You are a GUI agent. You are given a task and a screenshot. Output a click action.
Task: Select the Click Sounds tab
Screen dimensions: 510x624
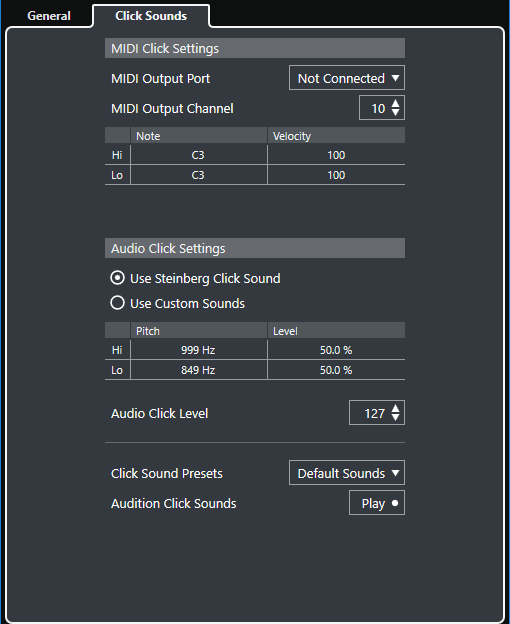tap(151, 16)
